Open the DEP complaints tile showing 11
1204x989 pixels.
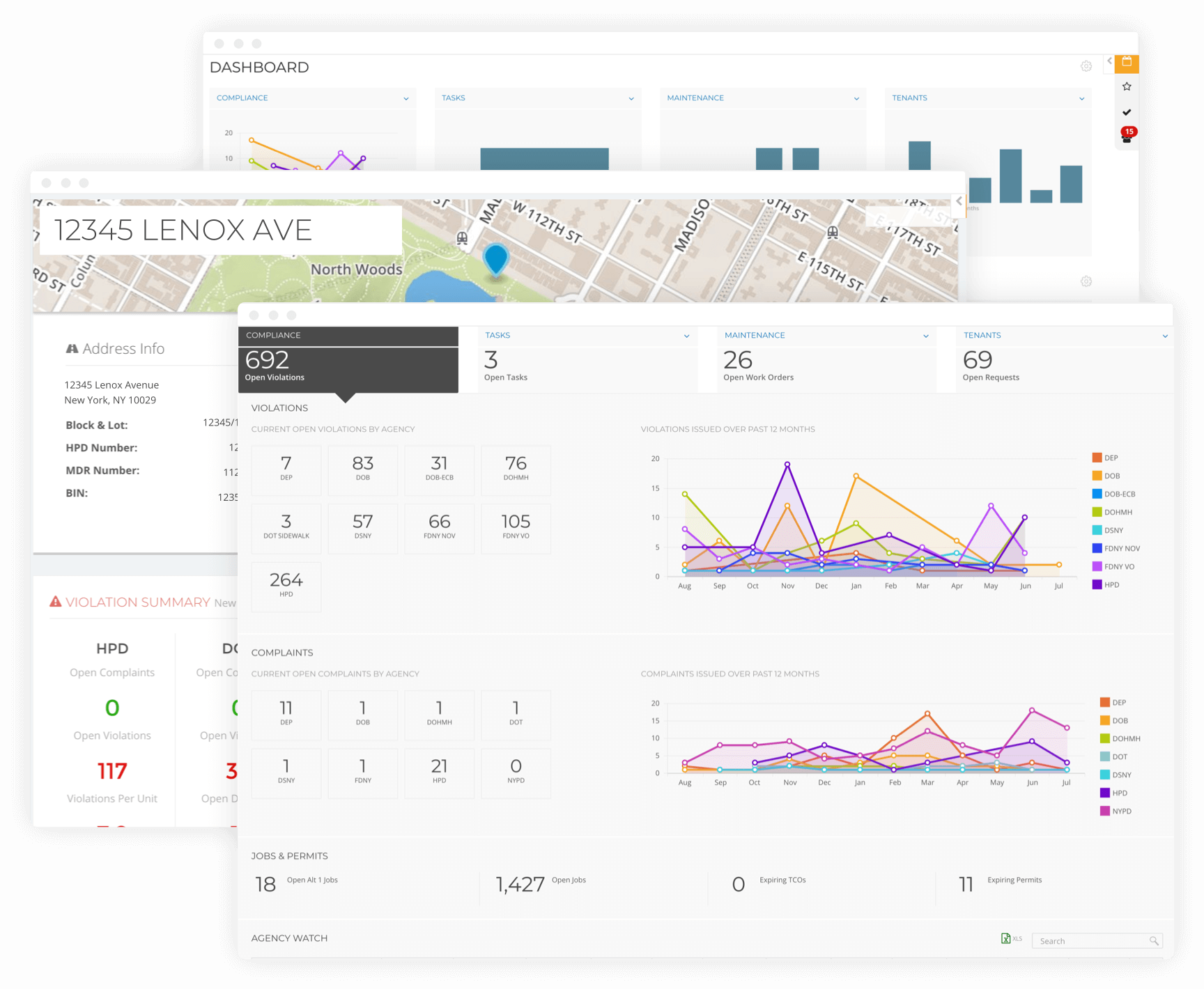pos(286,715)
